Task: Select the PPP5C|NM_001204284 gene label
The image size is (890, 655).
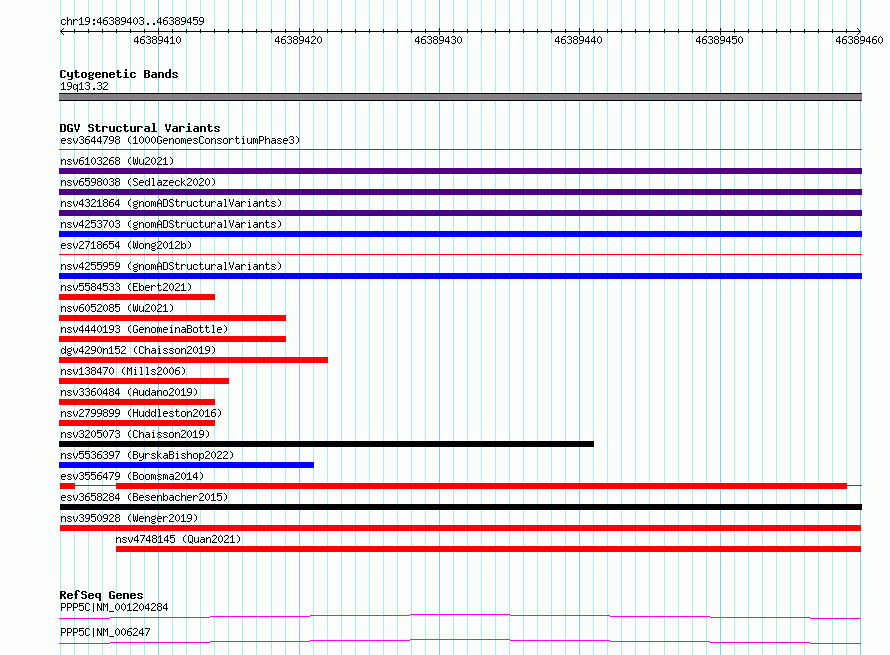Action: tap(114, 607)
